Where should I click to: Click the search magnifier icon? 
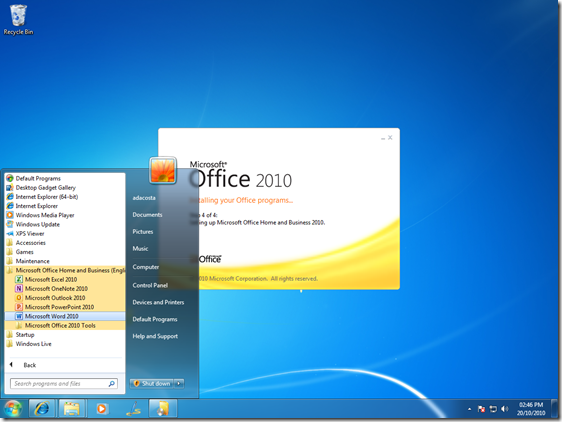click(111, 384)
